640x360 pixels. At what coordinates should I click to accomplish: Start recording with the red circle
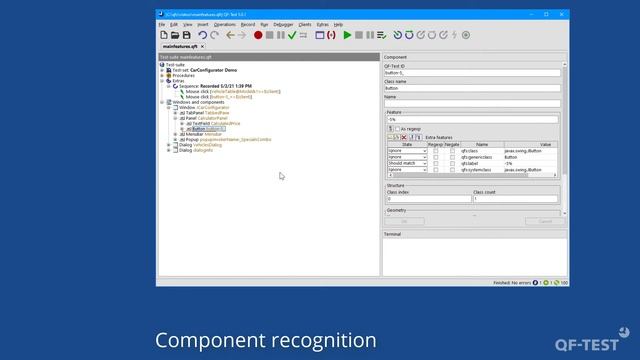pos(258,35)
